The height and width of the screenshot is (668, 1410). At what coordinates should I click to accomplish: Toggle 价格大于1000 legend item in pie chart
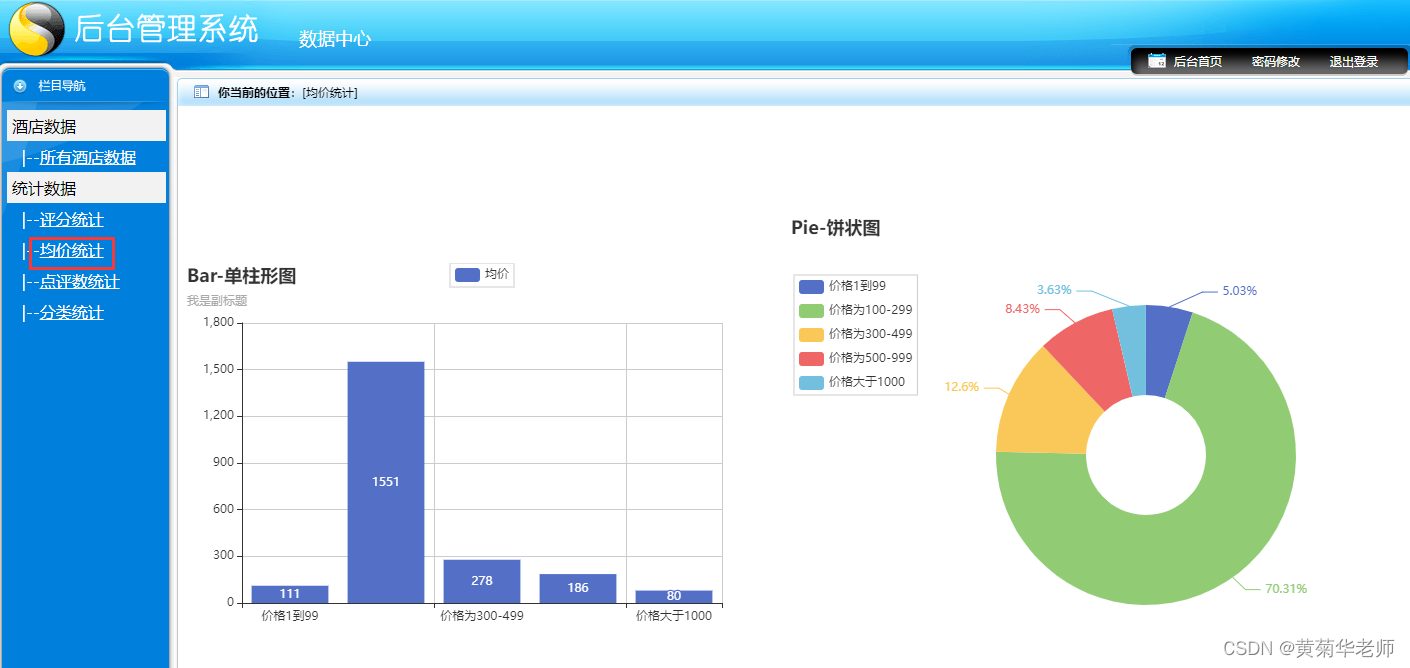tap(852, 382)
